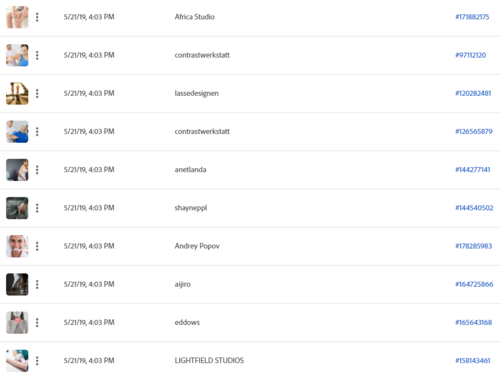
Task: Open asset link #144277141
Action: click(x=473, y=170)
